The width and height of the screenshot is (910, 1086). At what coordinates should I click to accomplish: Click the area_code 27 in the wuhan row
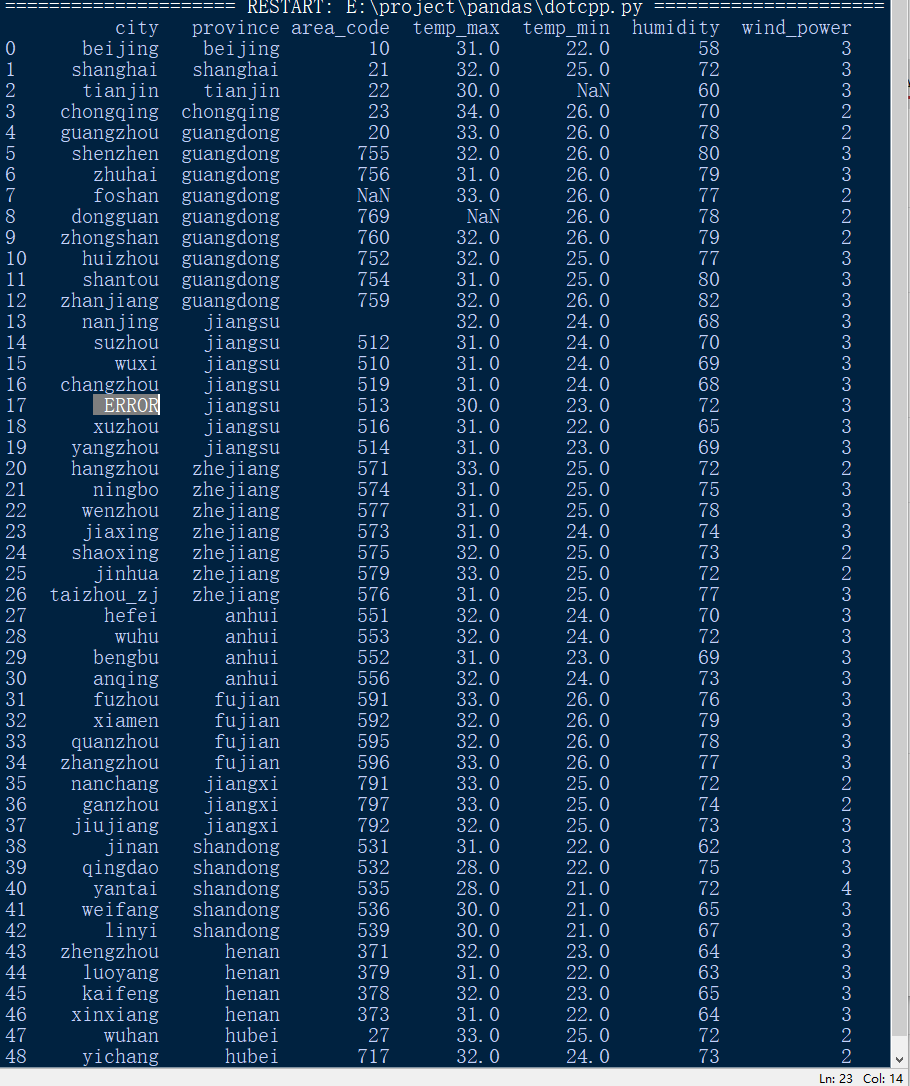pyautogui.click(x=379, y=1035)
